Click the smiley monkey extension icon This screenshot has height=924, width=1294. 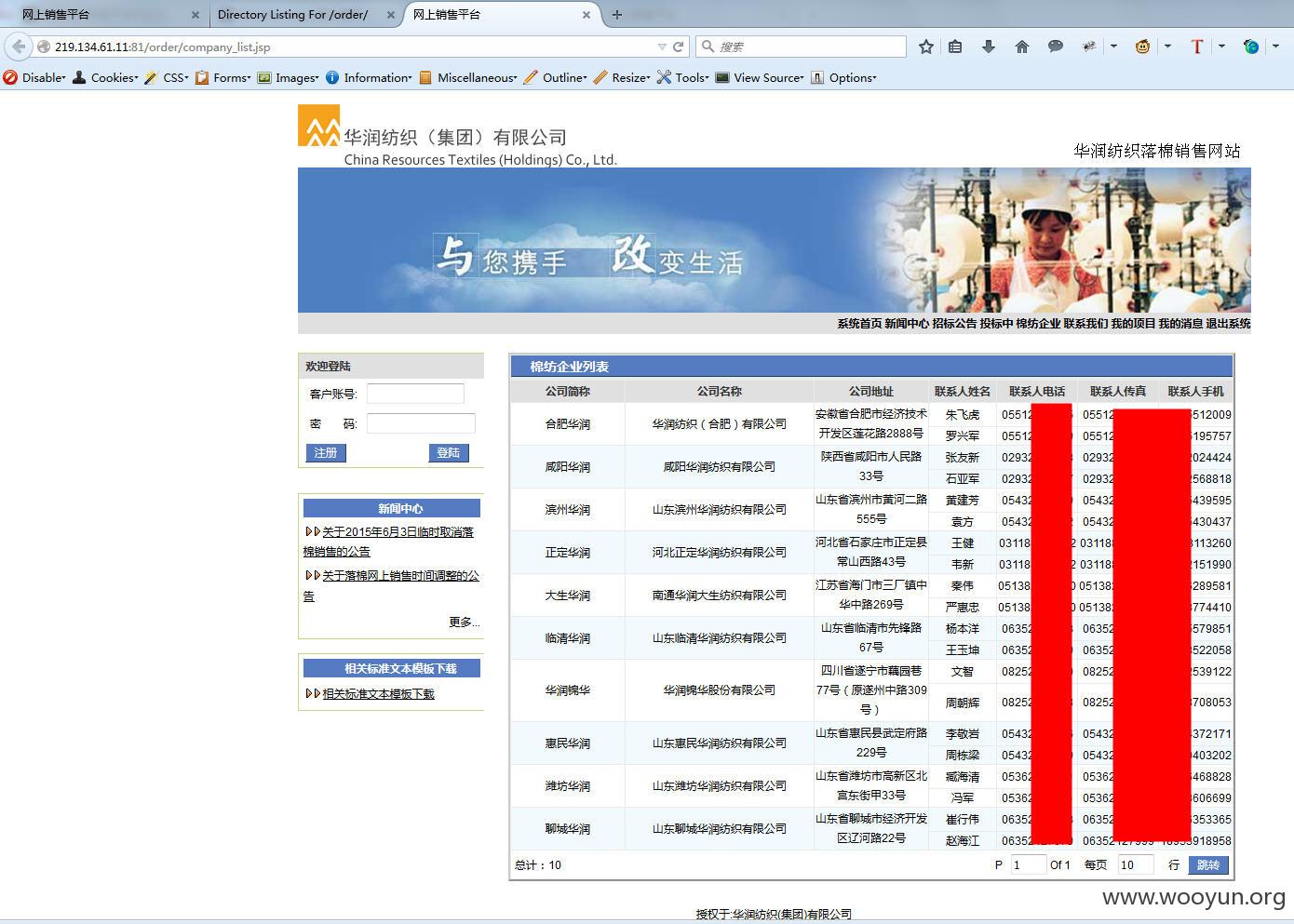[1142, 47]
